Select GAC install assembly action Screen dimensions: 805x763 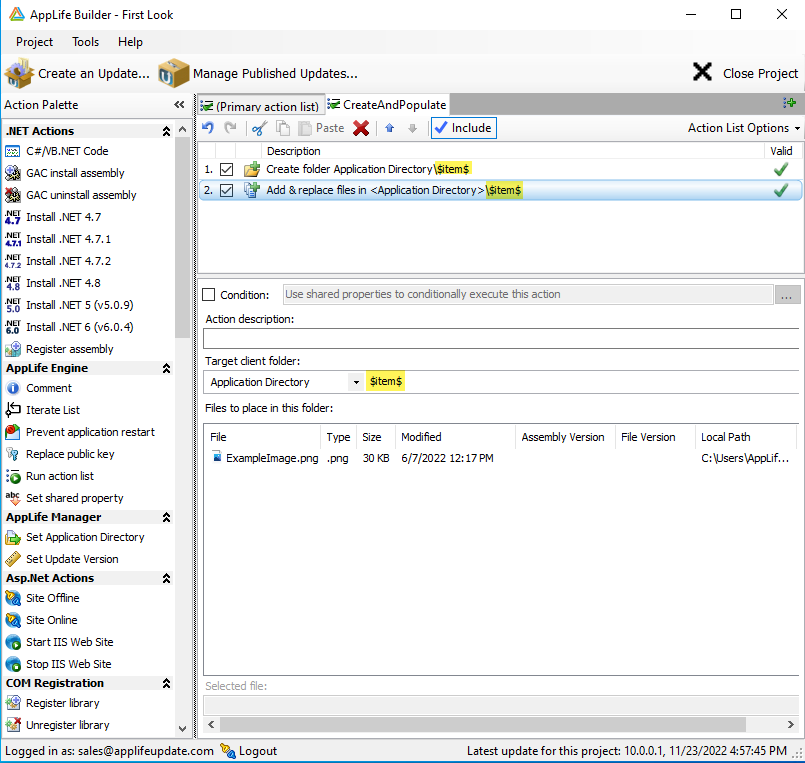(x=75, y=174)
